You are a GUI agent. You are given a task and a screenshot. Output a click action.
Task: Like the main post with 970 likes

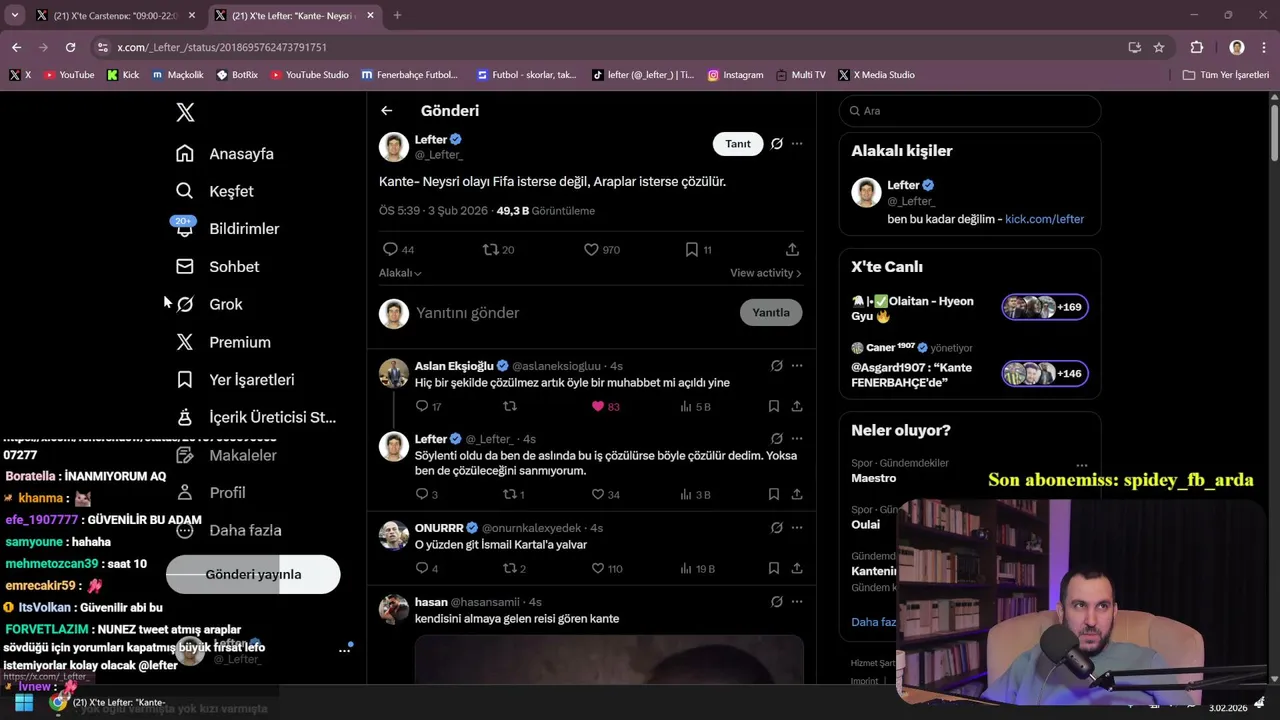(x=602, y=249)
